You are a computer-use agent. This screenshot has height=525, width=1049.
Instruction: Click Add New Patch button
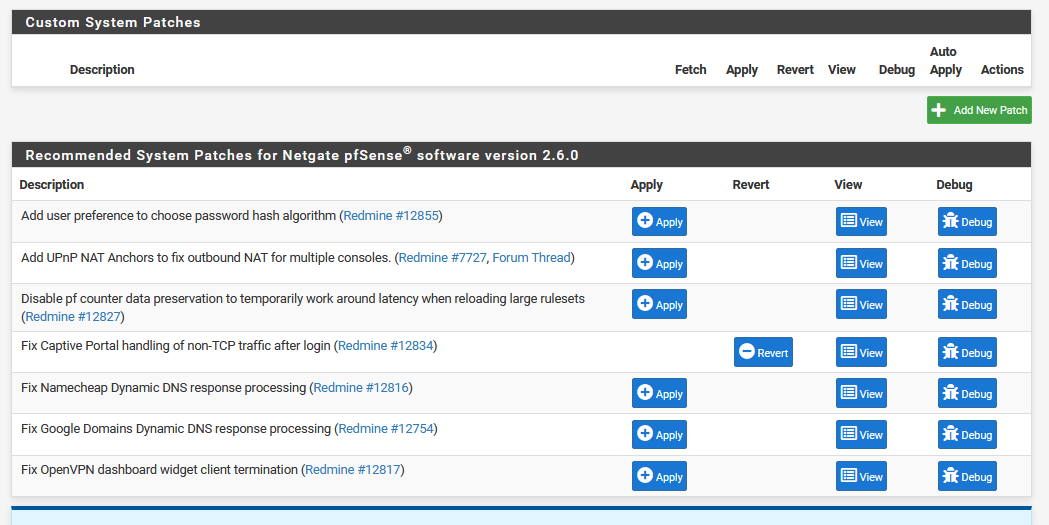point(979,110)
